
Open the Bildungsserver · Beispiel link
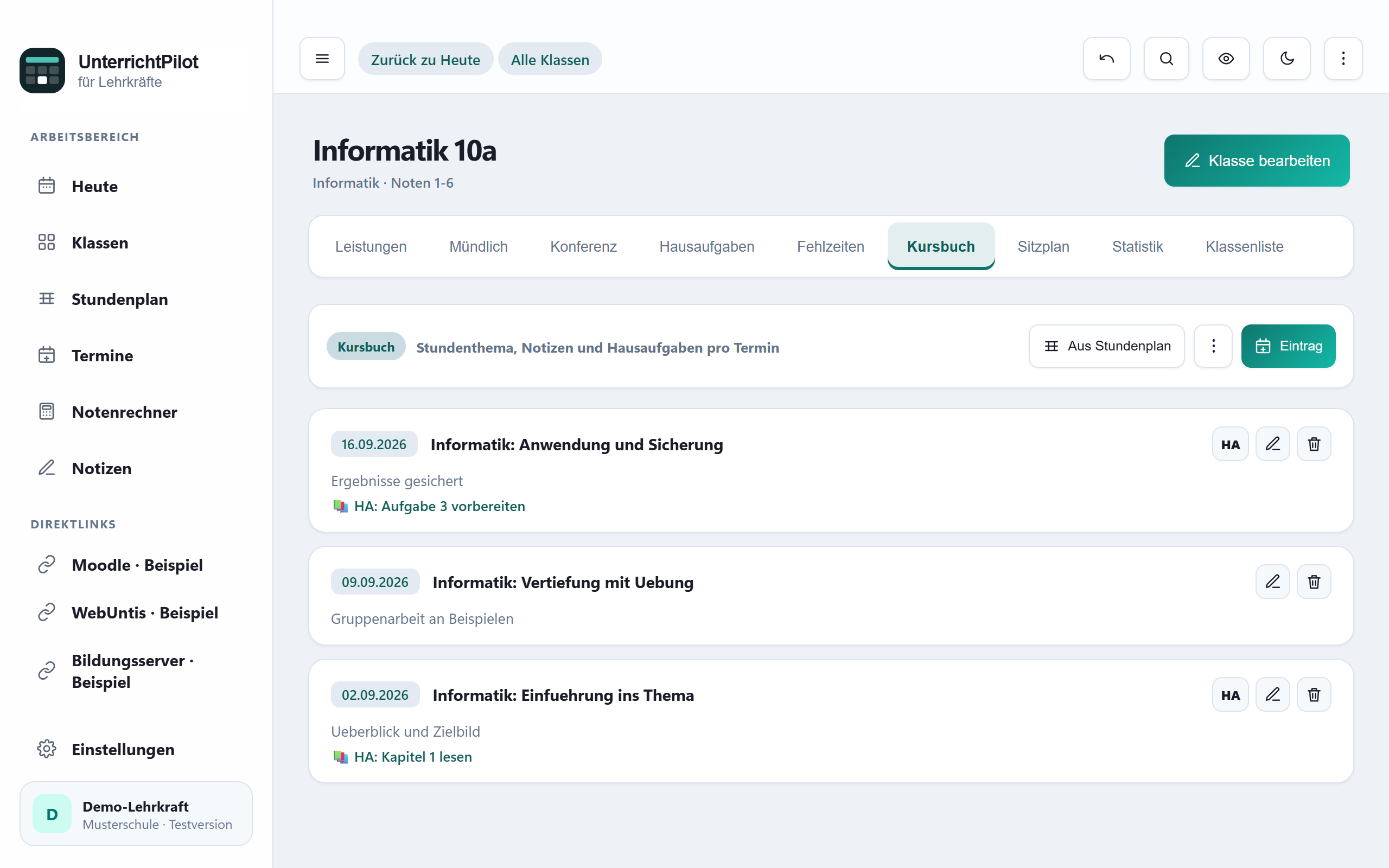pyautogui.click(x=136, y=671)
